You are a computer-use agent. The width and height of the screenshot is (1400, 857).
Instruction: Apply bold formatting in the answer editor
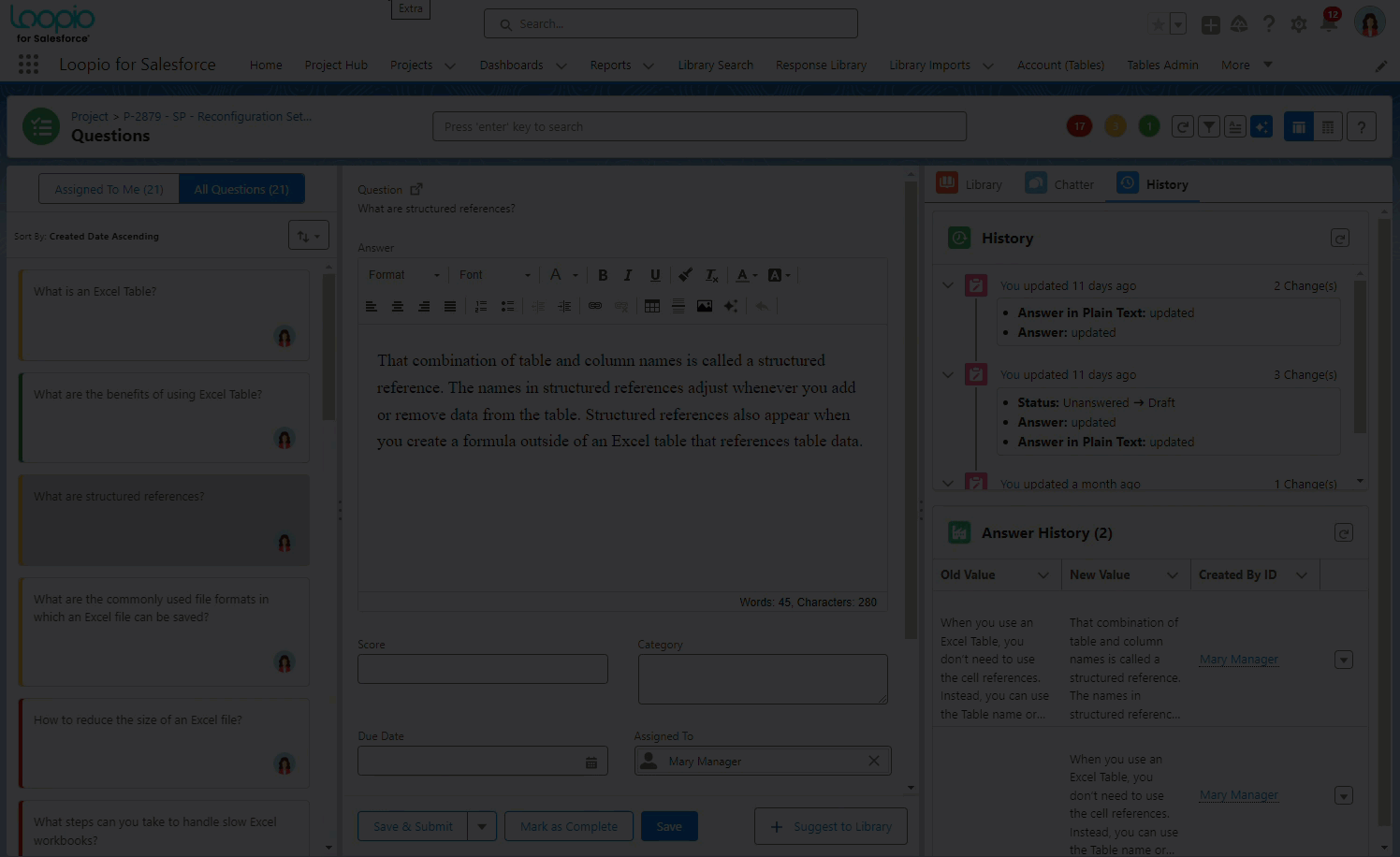click(603, 275)
